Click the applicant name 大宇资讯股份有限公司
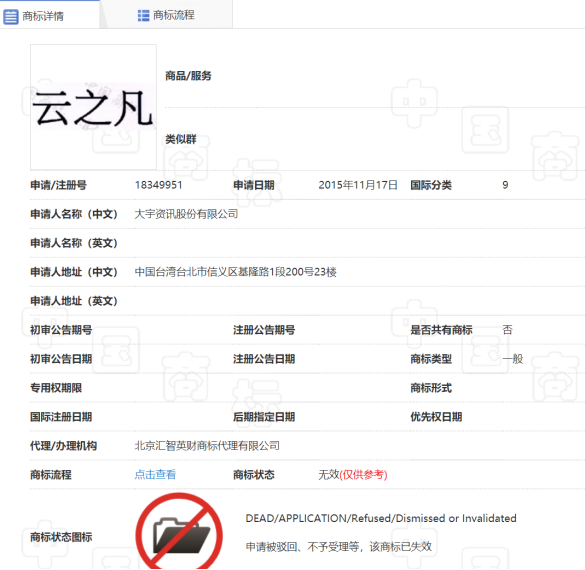 (x=186, y=214)
